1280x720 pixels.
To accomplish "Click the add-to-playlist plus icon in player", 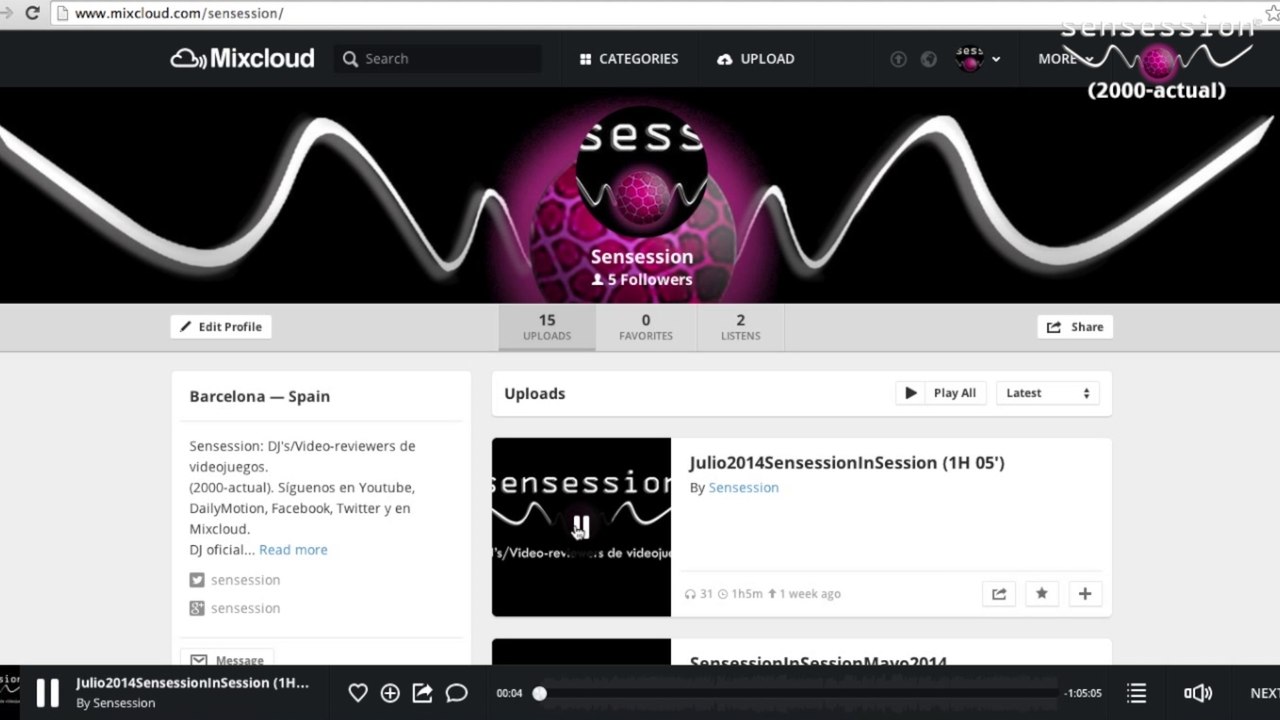I will (390, 693).
